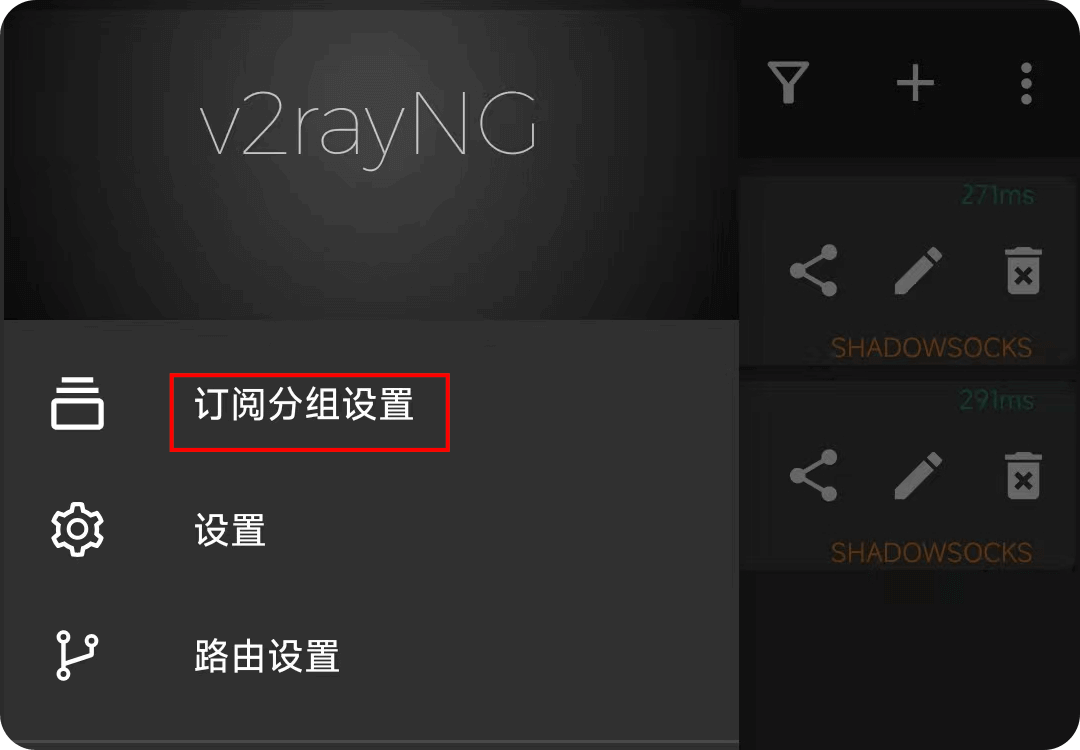Open the three-dot overflow menu
Viewport: 1080px width, 750px height.
tap(1026, 83)
